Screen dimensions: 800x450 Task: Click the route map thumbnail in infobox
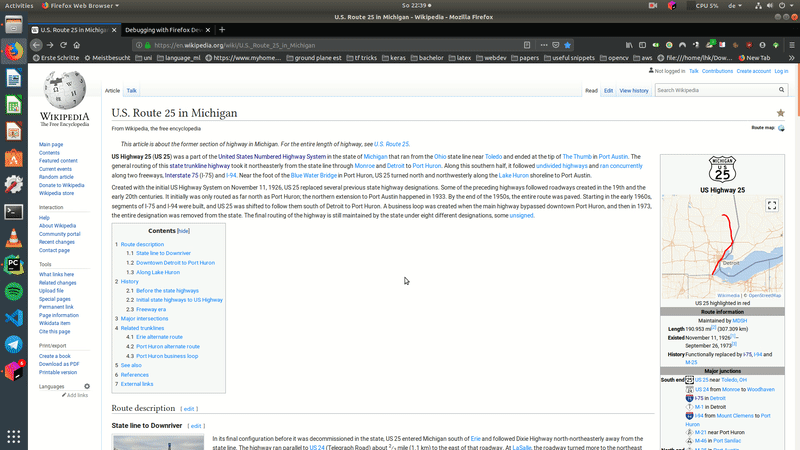click(722, 246)
